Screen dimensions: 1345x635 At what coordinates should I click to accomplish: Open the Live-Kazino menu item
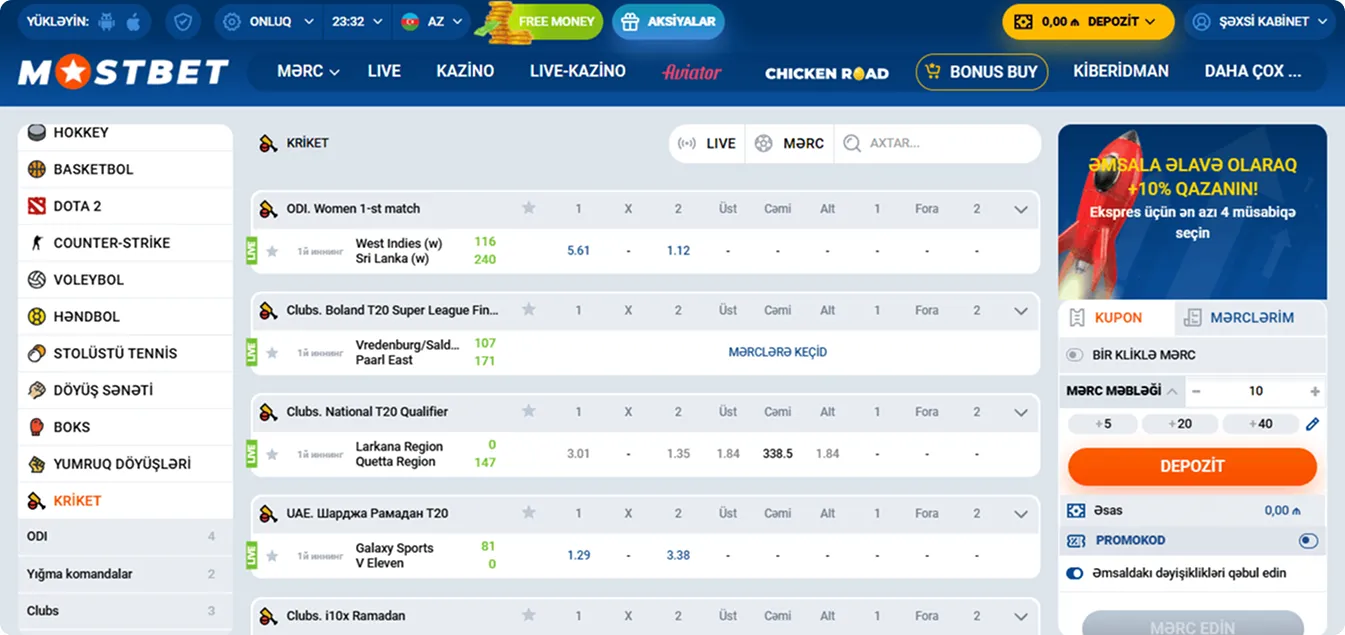pyautogui.click(x=577, y=71)
